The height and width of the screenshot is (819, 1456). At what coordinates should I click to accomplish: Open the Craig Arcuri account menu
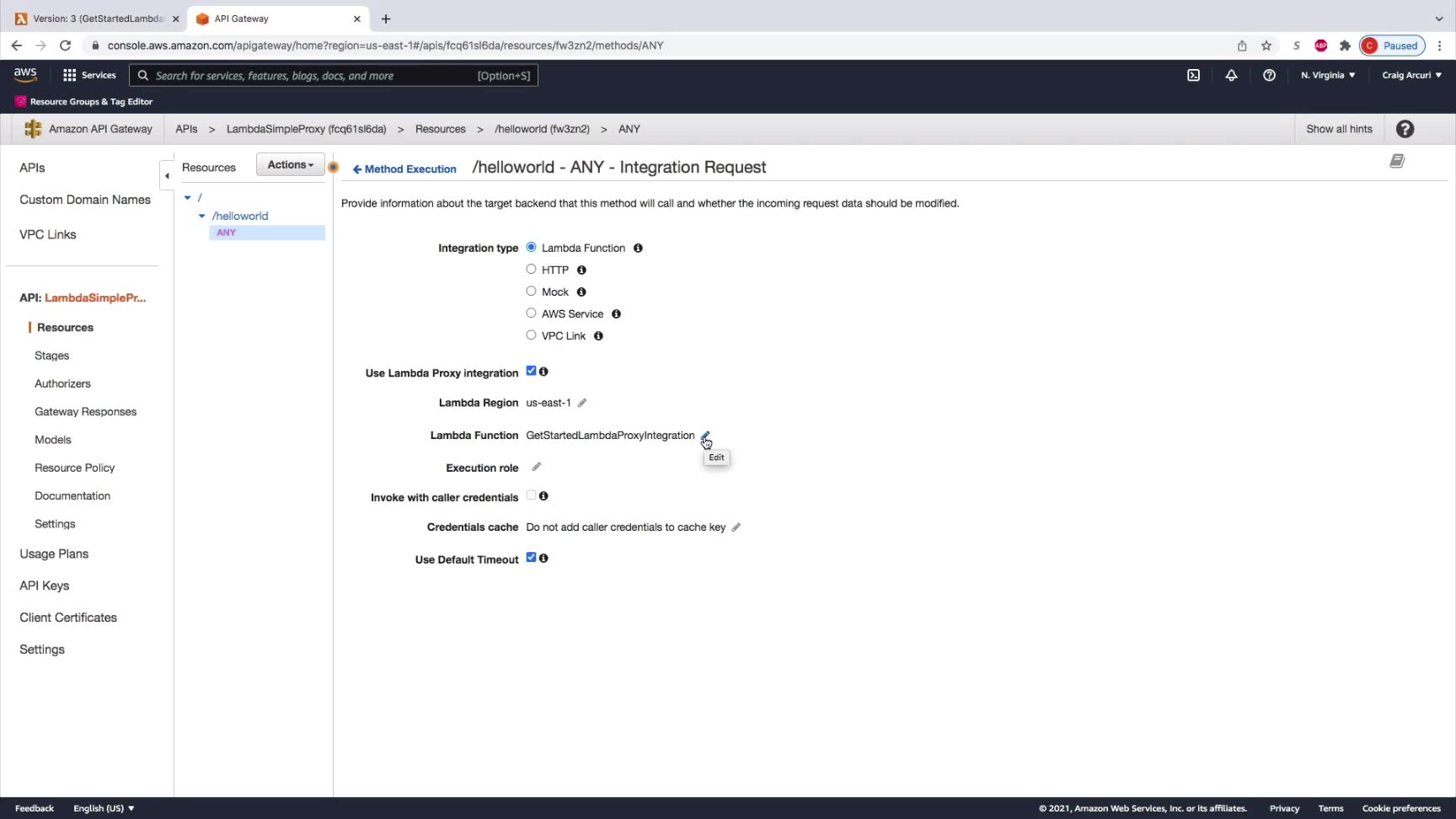(x=1411, y=75)
